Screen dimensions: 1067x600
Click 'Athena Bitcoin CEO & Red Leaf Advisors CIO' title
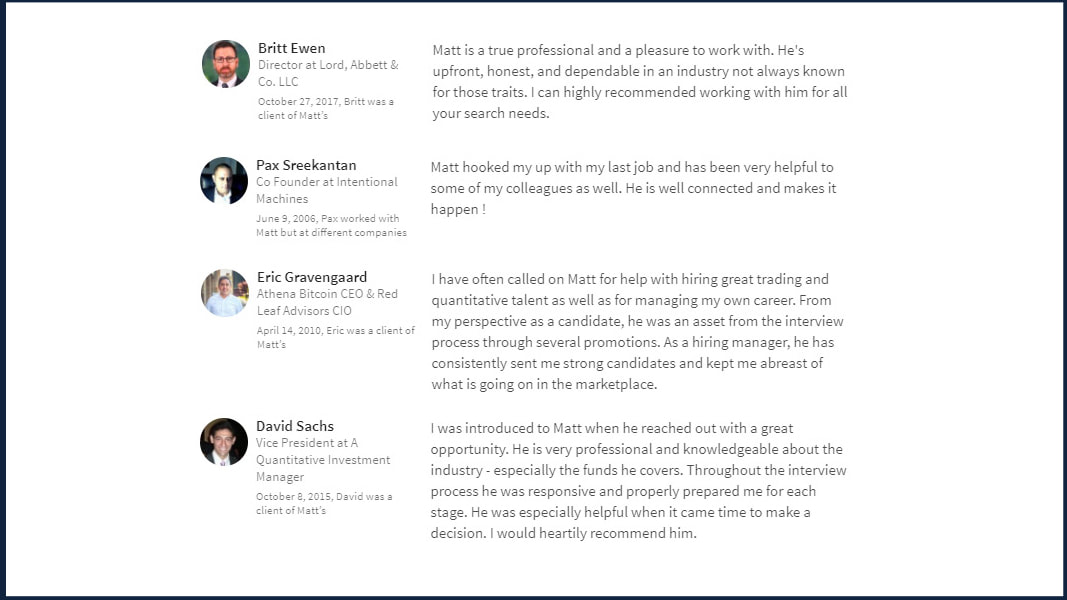327,302
